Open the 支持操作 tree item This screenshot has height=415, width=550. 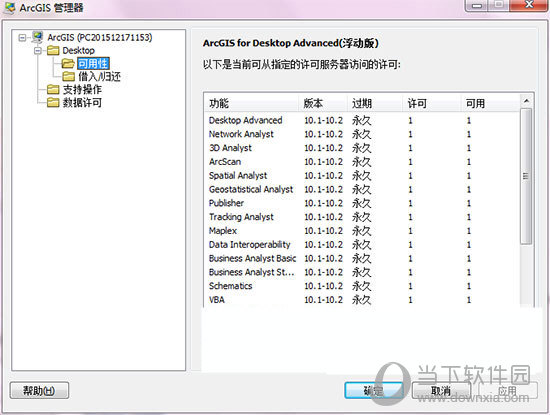(x=82, y=89)
